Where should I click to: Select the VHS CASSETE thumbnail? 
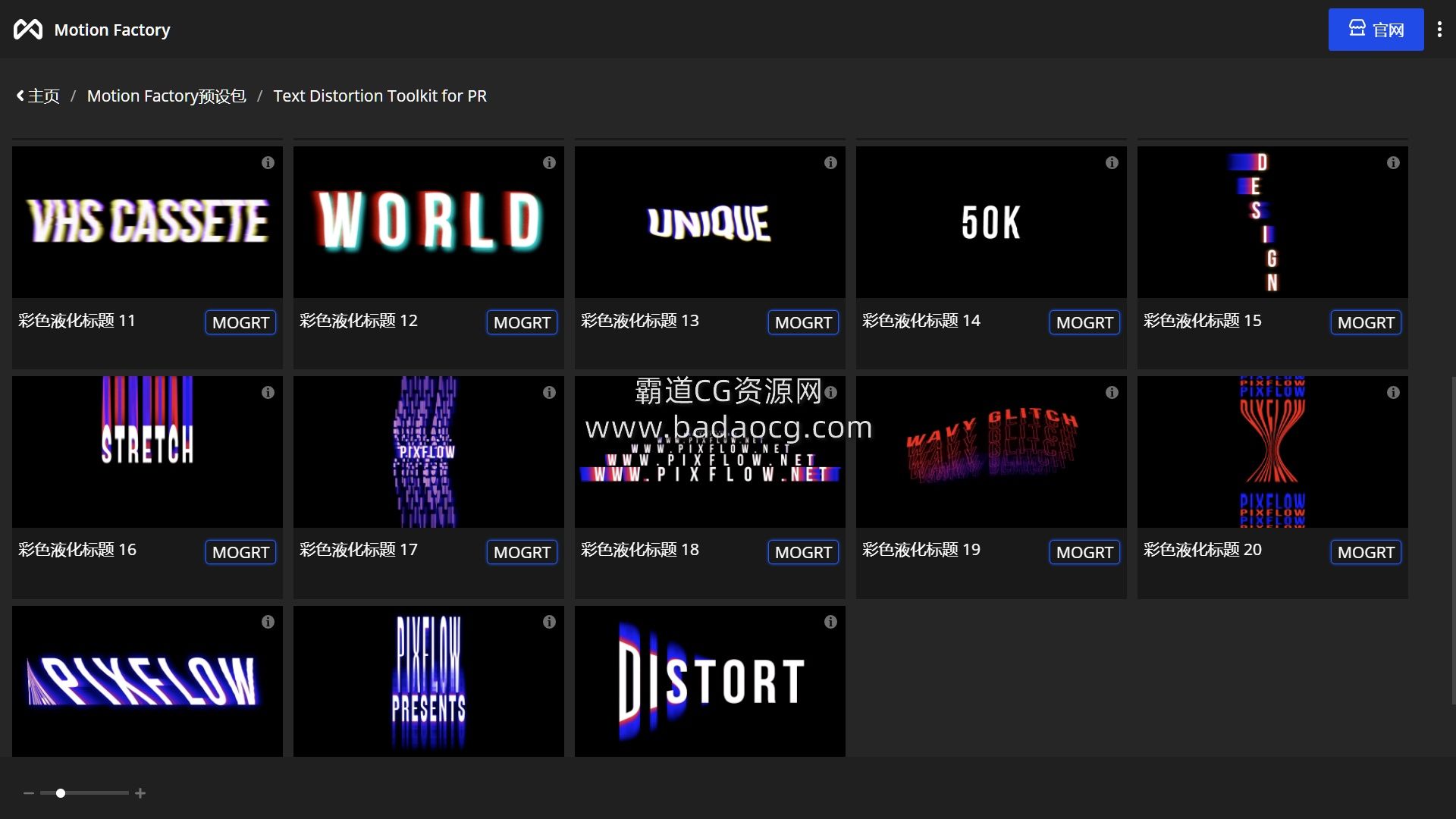[x=147, y=222]
